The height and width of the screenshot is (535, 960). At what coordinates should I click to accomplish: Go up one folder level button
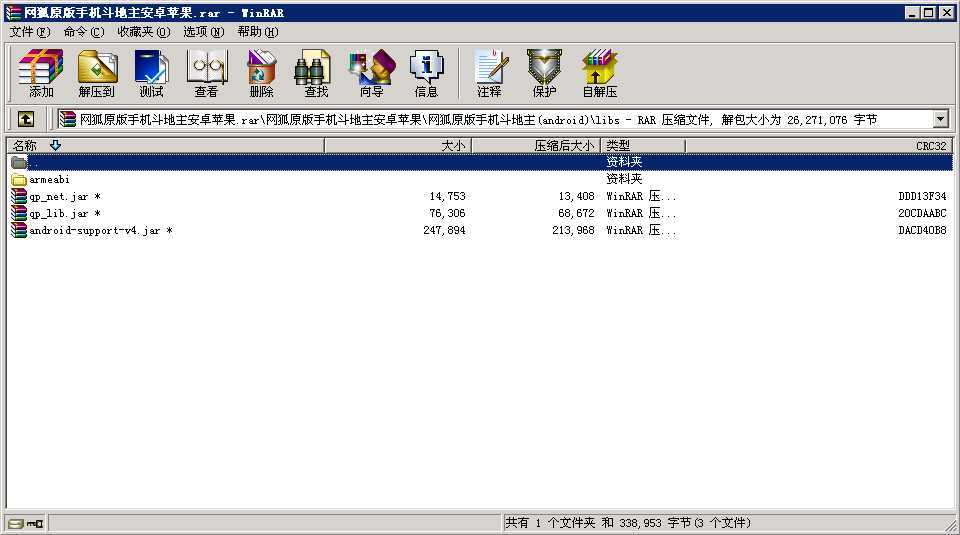[26, 119]
